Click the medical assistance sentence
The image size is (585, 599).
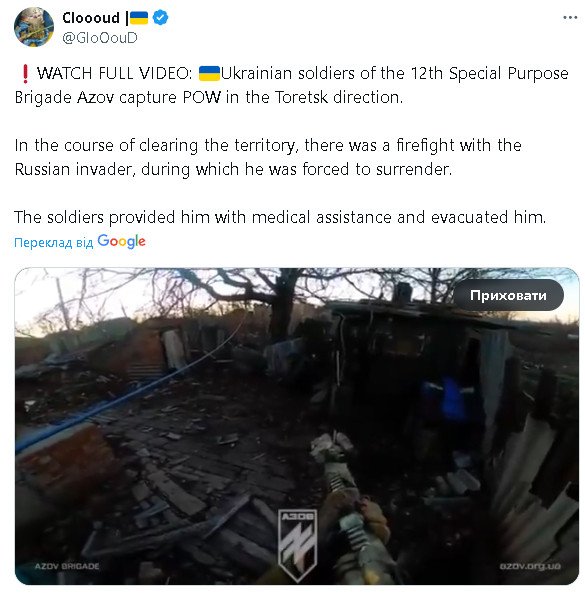click(x=280, y=217)
